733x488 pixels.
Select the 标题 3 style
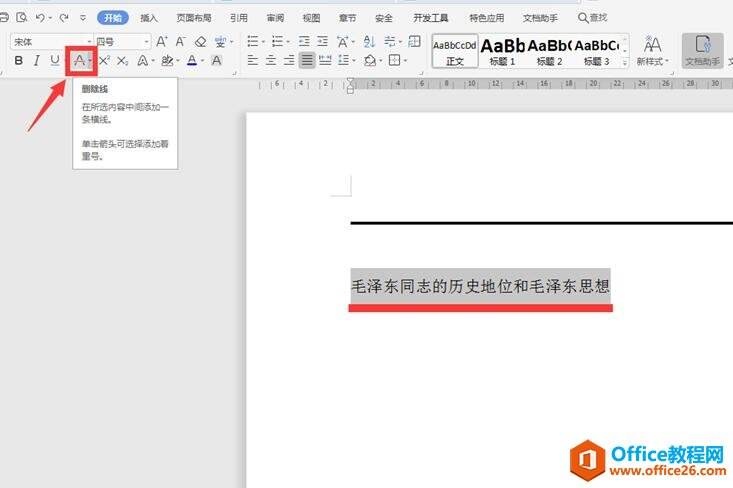pos(596,51)
